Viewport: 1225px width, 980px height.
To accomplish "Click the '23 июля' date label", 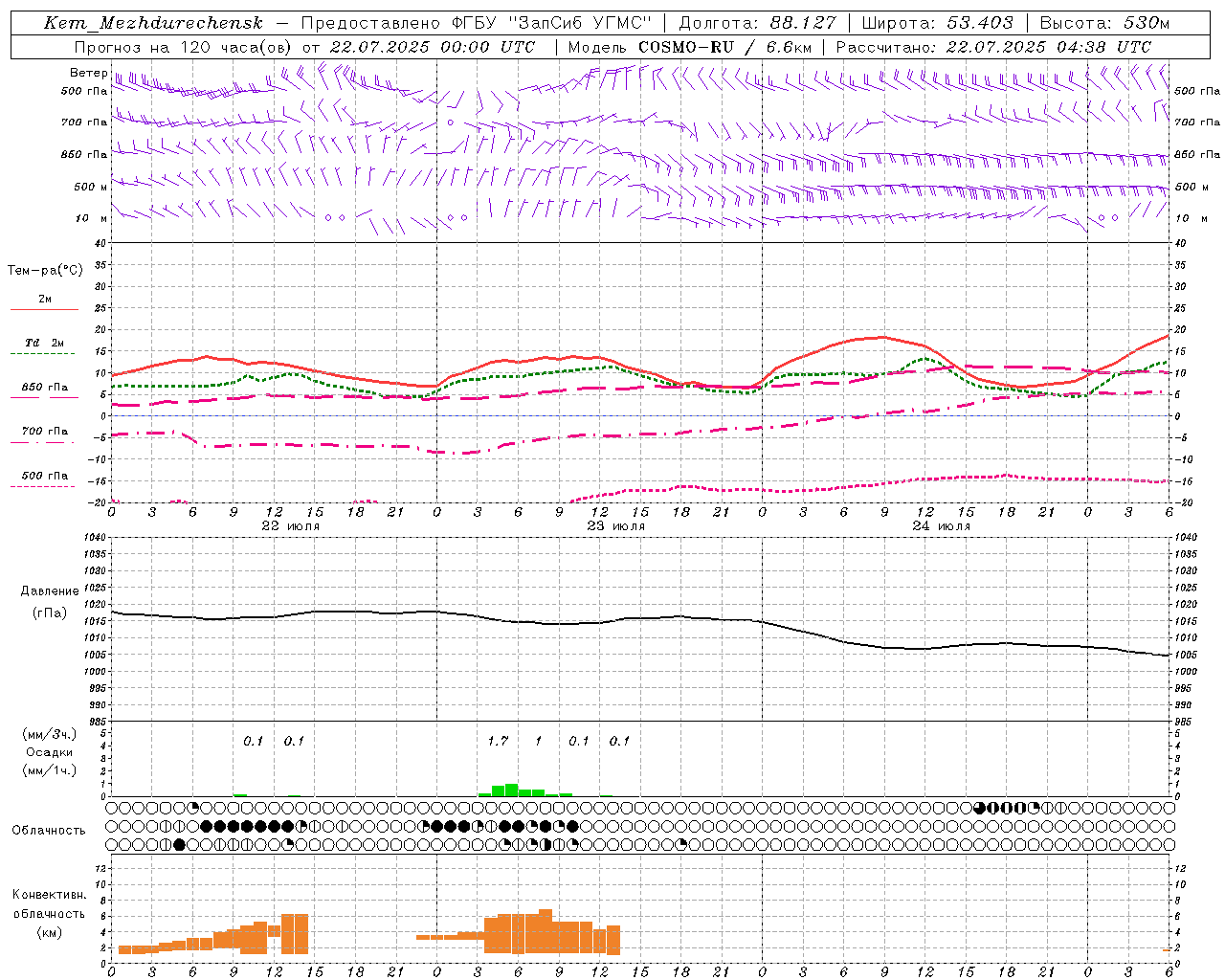I will pyautogui.click(x=615, y=526).
